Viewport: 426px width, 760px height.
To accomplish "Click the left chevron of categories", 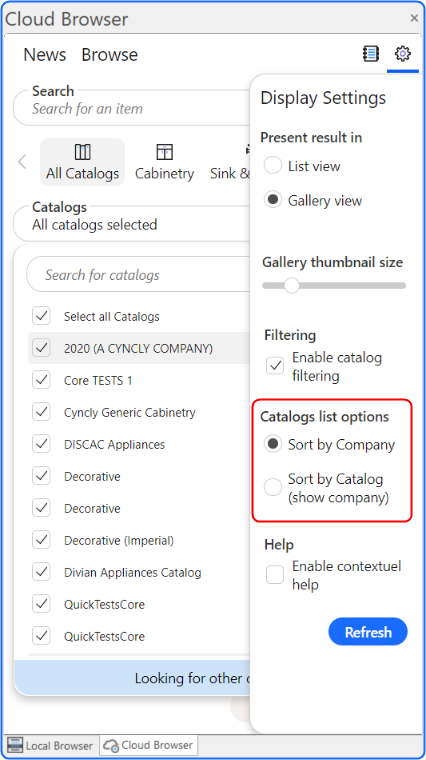I will 22,161.
